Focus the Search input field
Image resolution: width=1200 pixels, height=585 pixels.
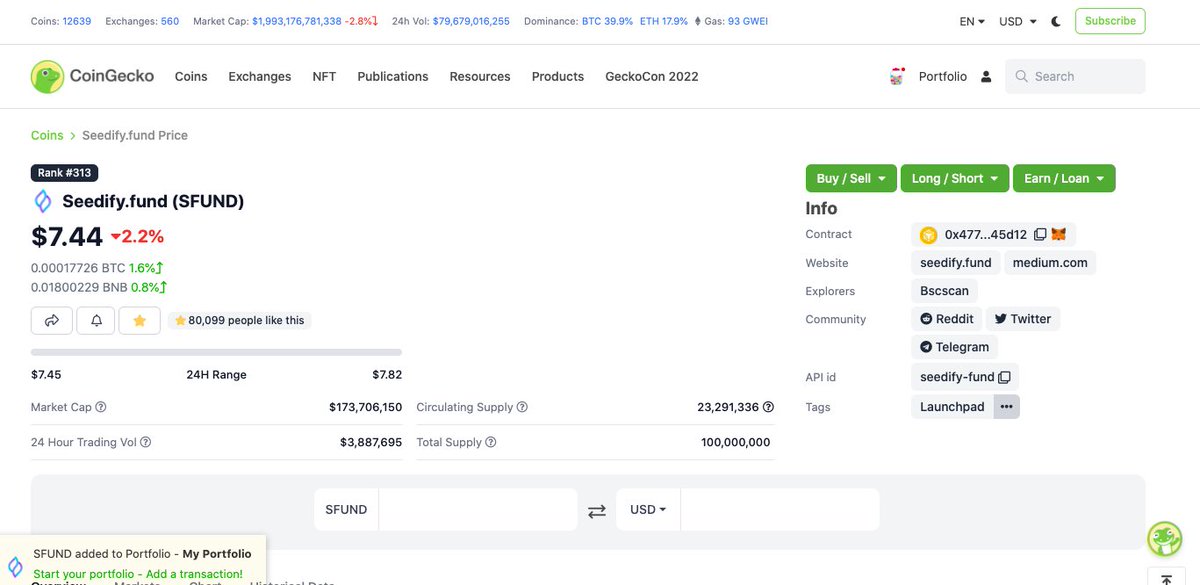pos(1075,77)
